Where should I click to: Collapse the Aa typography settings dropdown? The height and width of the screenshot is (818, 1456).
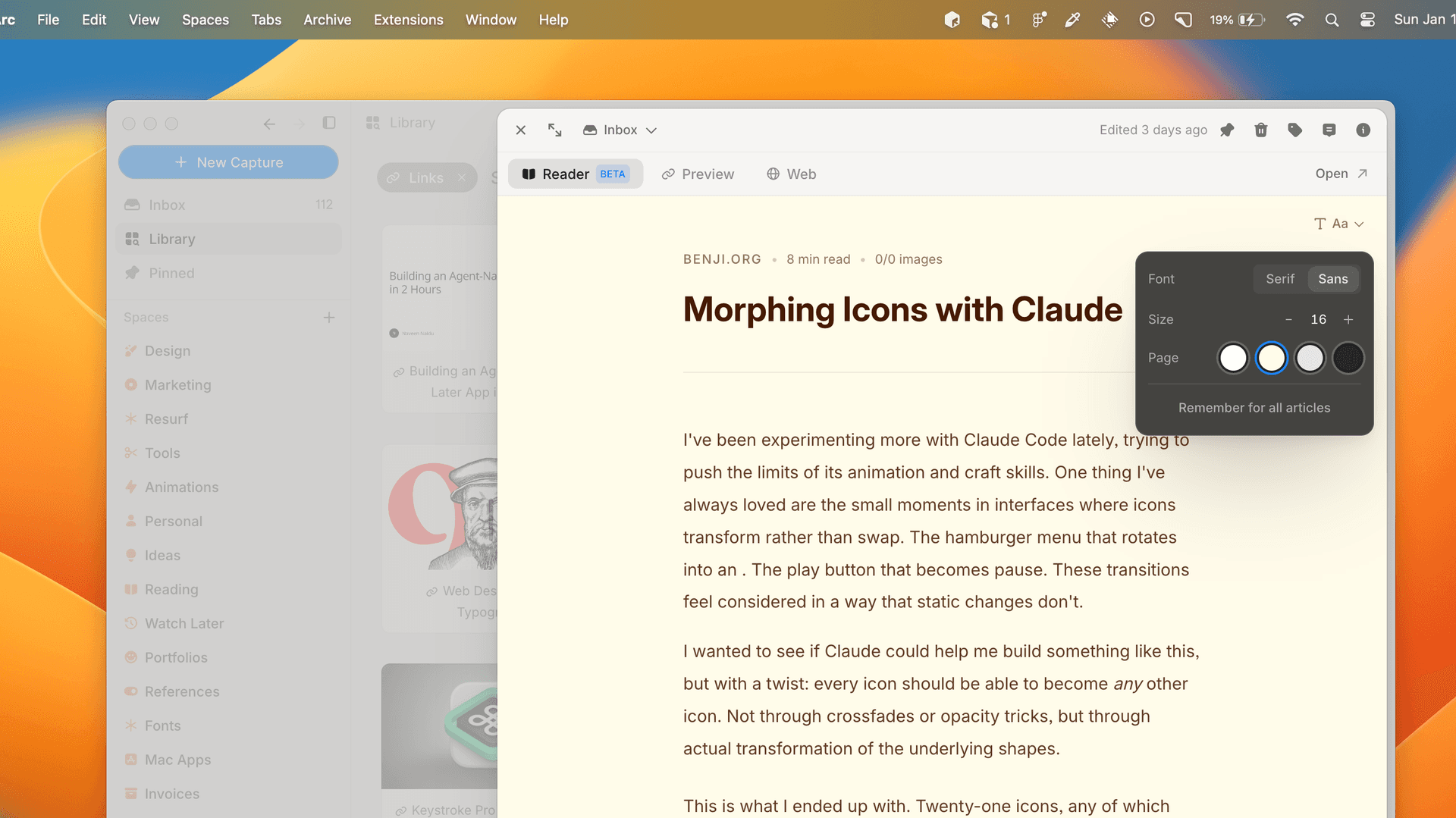click(x=1339, y=224)
